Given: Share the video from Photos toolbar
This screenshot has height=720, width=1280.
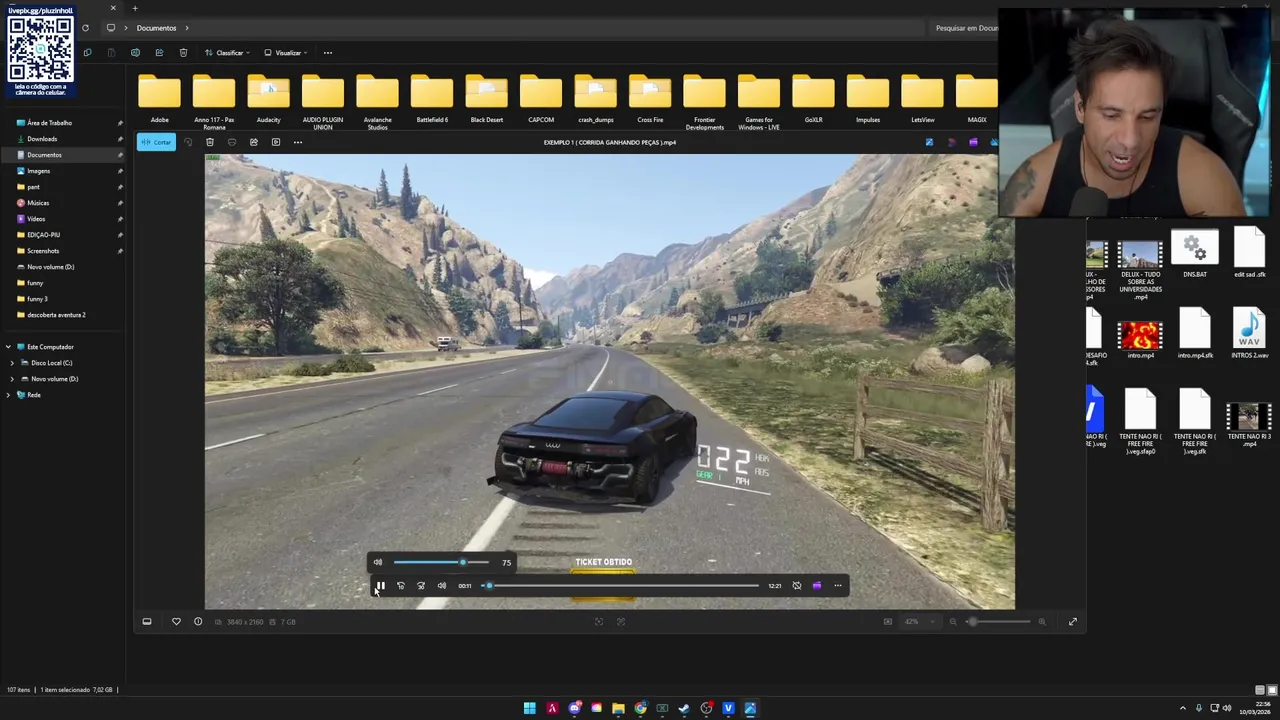Looking at the screenshot, I should tap(253, 142).
